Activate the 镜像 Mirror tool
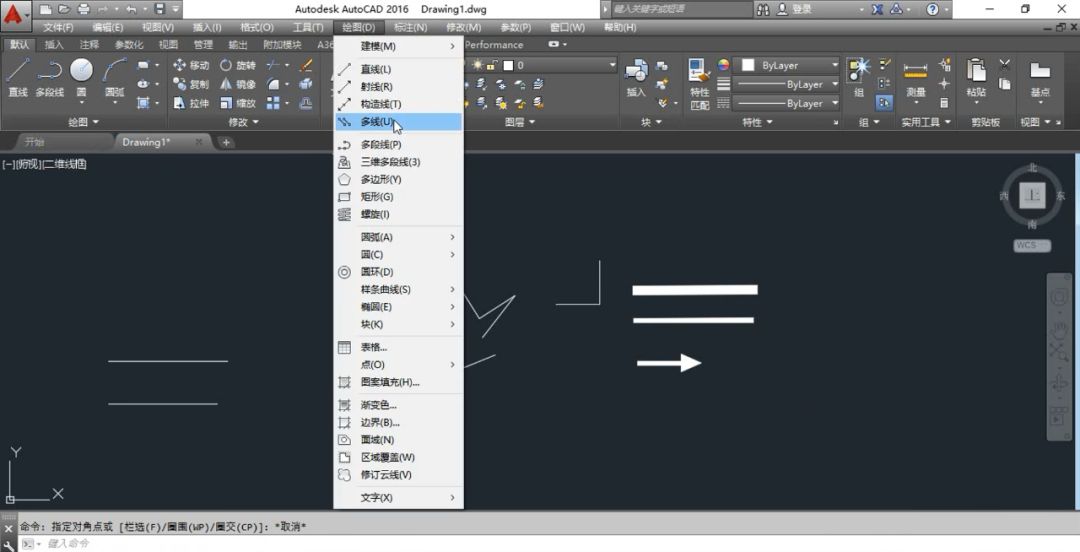 pos(238,84)
